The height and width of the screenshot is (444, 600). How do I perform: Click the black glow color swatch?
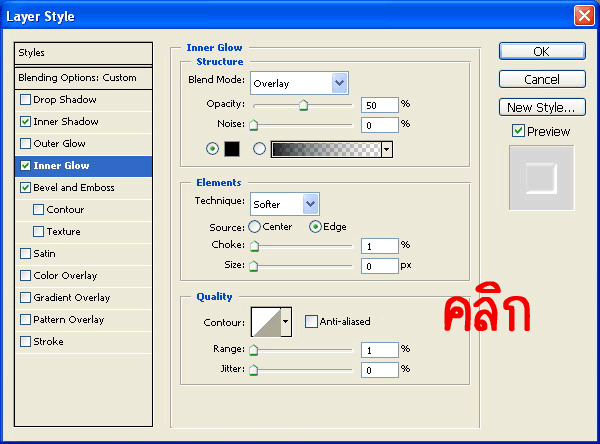click(x=231, y=149)
